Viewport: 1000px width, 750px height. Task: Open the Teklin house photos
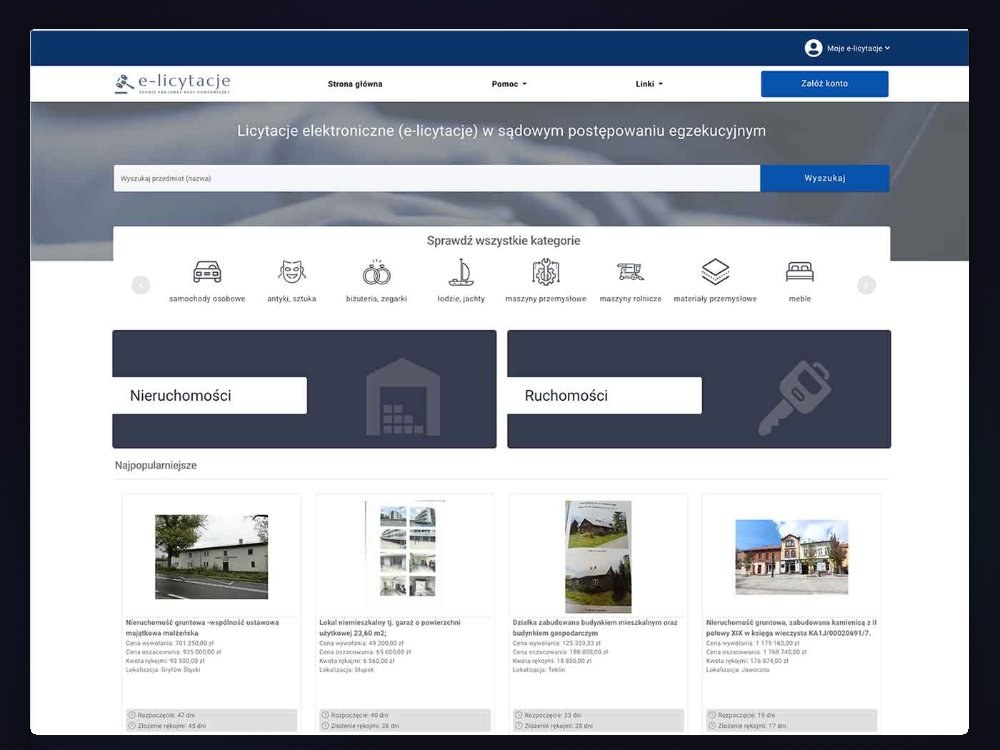[x=598, y=556]
